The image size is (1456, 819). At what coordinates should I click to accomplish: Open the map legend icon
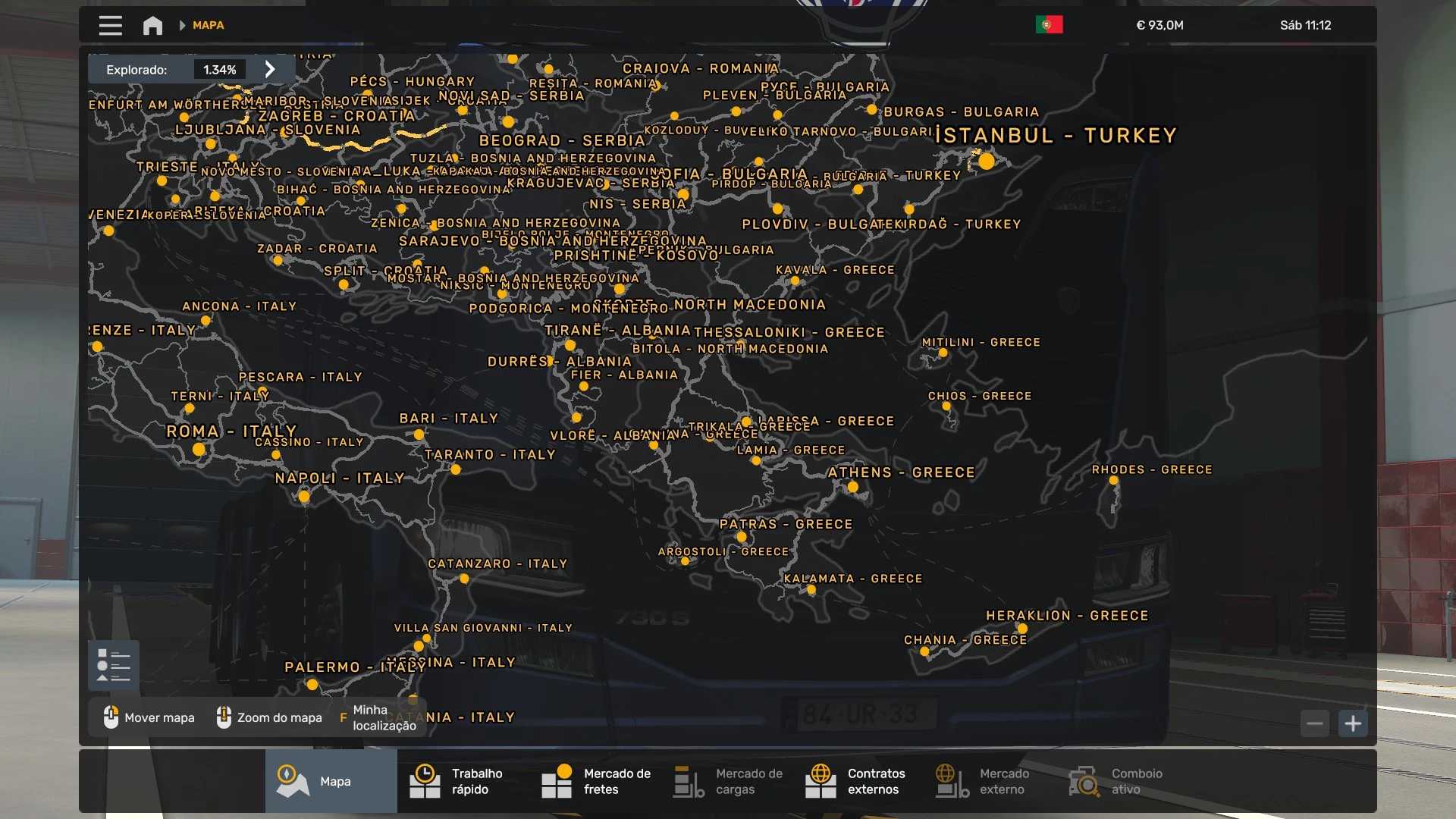tap(114, 666)
